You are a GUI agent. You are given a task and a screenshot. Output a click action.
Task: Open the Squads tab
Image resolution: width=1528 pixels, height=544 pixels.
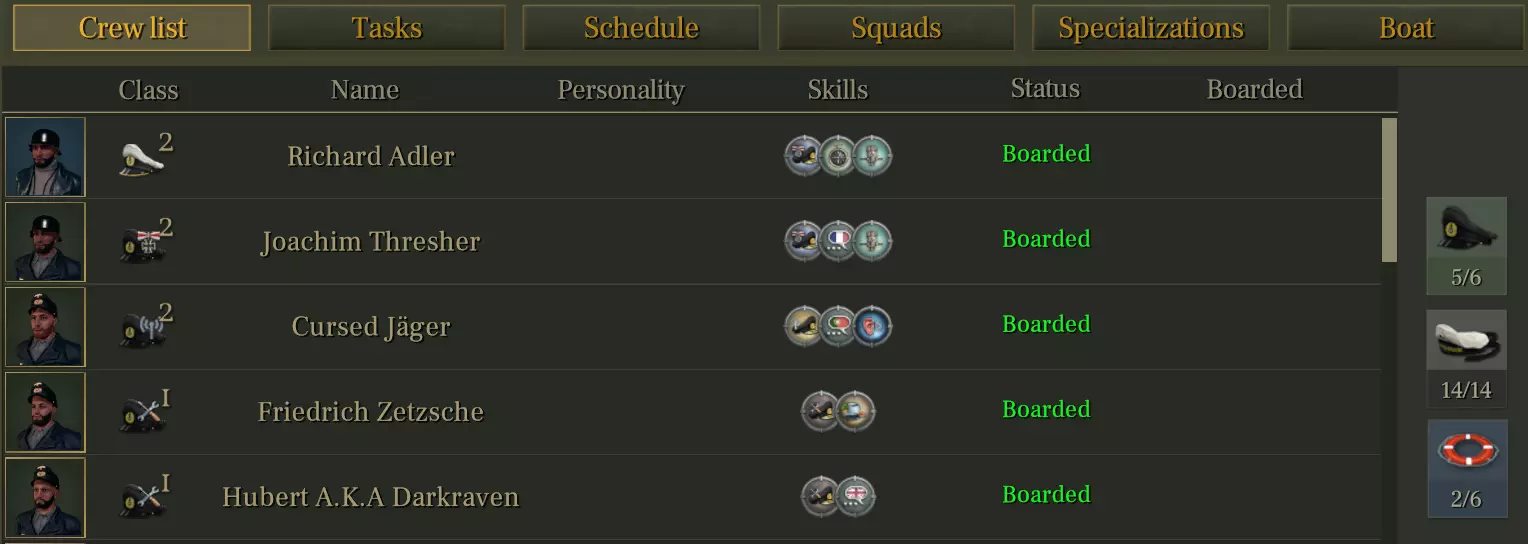coord(896,28)
